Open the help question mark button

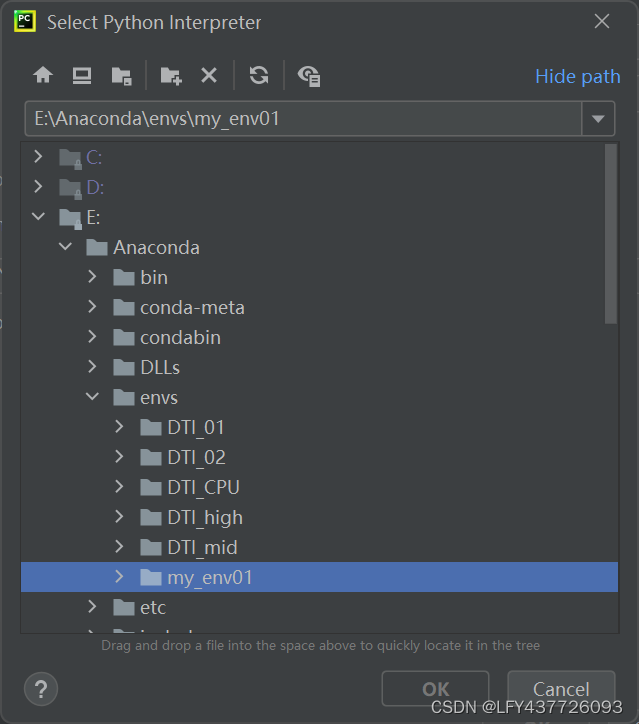(x=41, y=689)
